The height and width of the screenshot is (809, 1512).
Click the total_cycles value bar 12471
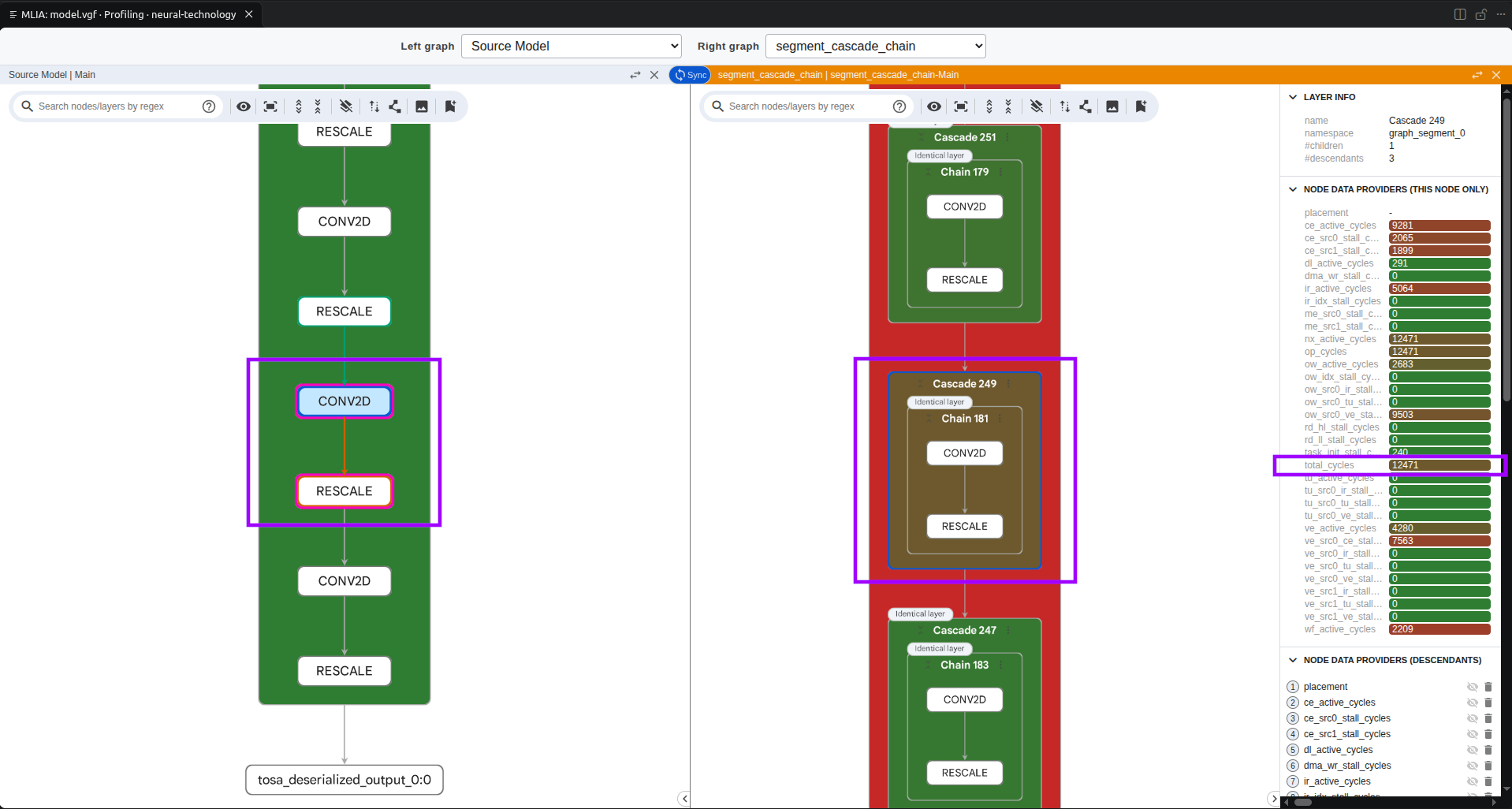pyautogui.click(x=1439, y=465)
